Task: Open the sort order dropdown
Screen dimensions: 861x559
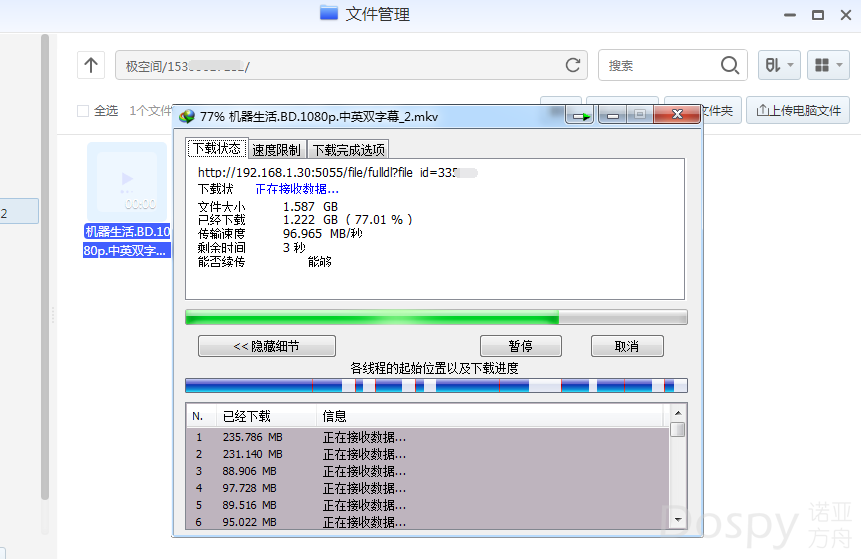Action: coord(779,66)
